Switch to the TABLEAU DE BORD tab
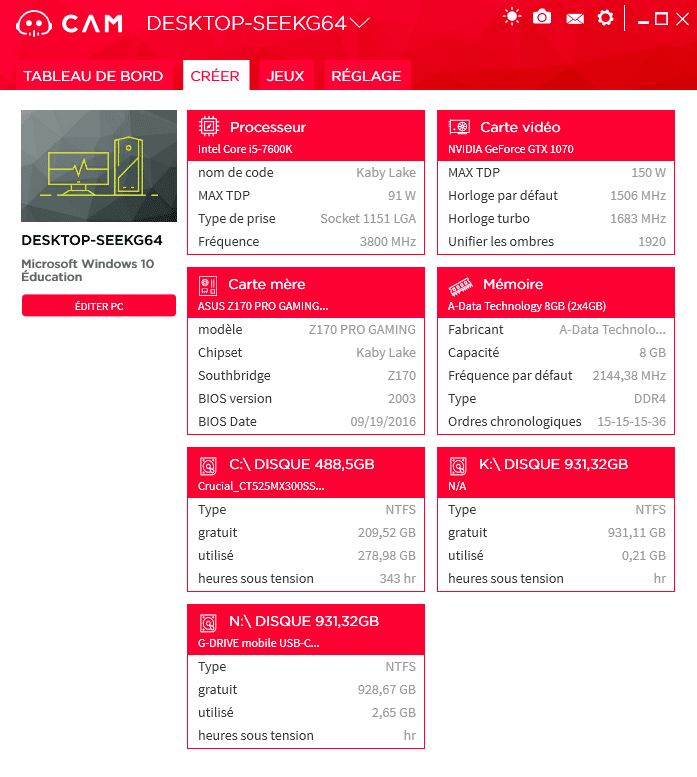 click(93, 76)
